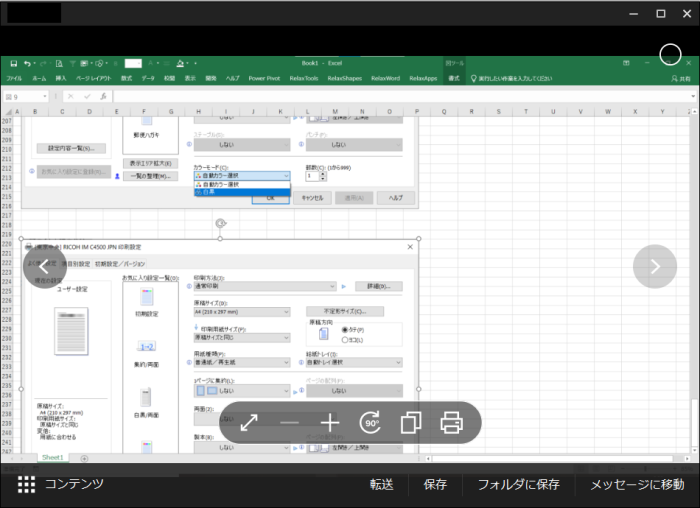Open the ホーム ribbon tab
The image size is (700, 508).
39,79
